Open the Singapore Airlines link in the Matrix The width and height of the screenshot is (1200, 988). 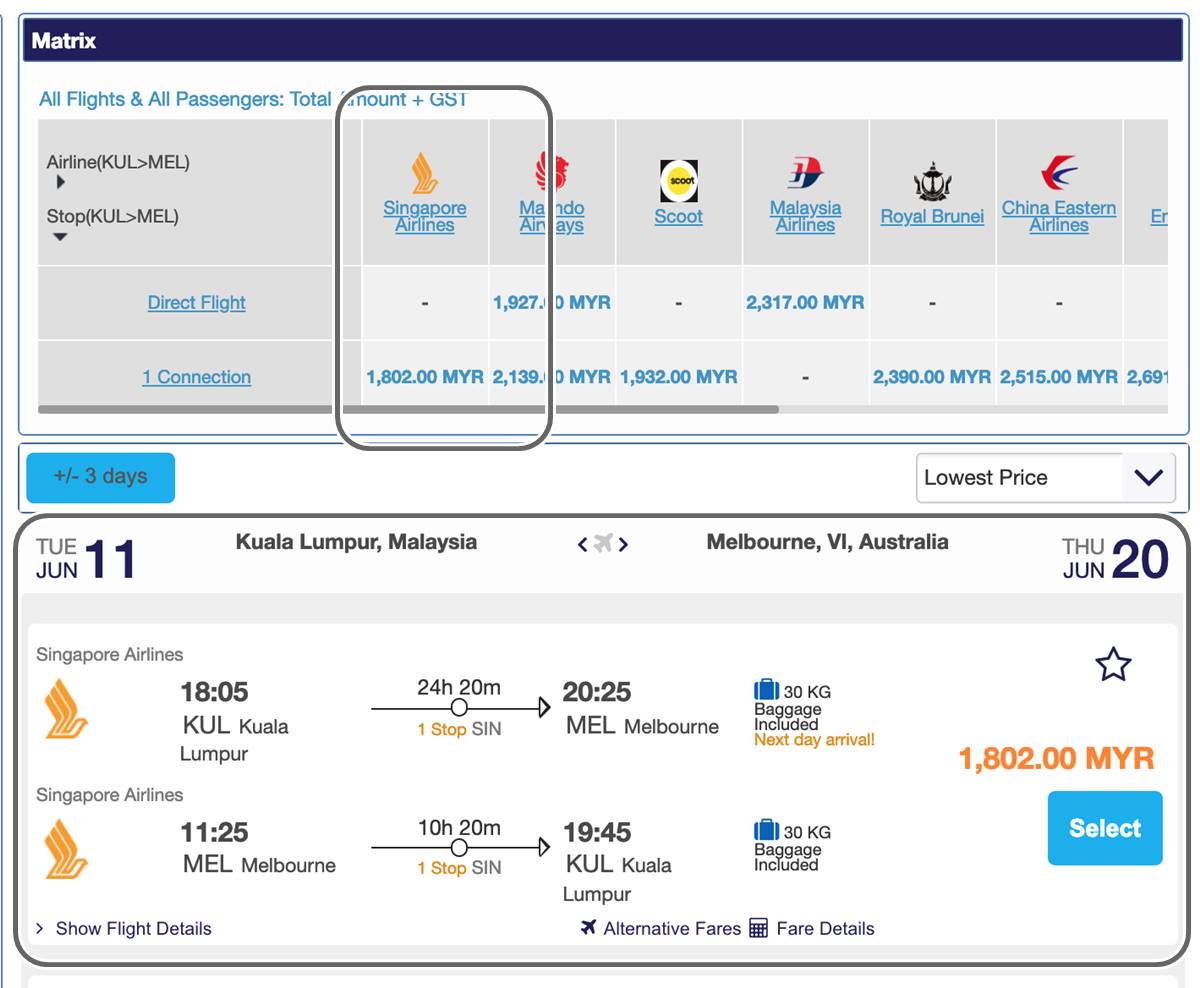[425, 217]
